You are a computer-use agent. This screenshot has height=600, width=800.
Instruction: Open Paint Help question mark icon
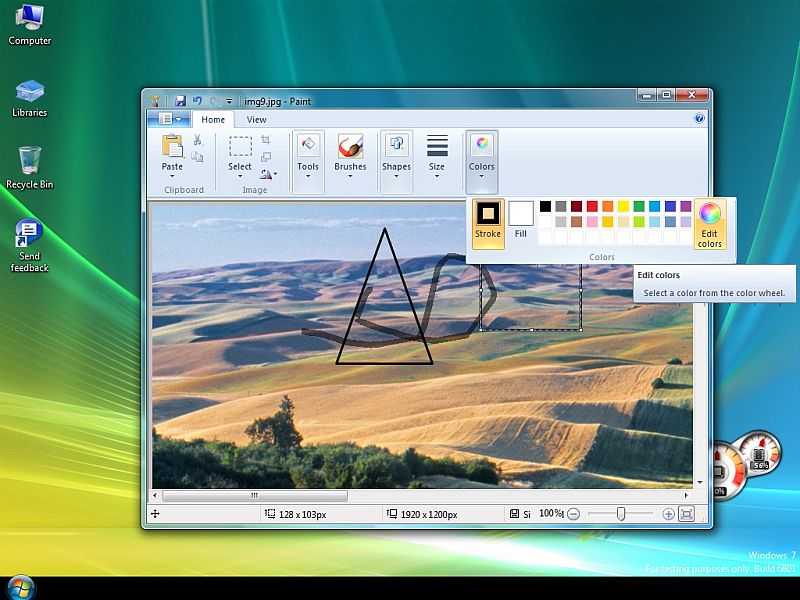click(x=699, y=118)
